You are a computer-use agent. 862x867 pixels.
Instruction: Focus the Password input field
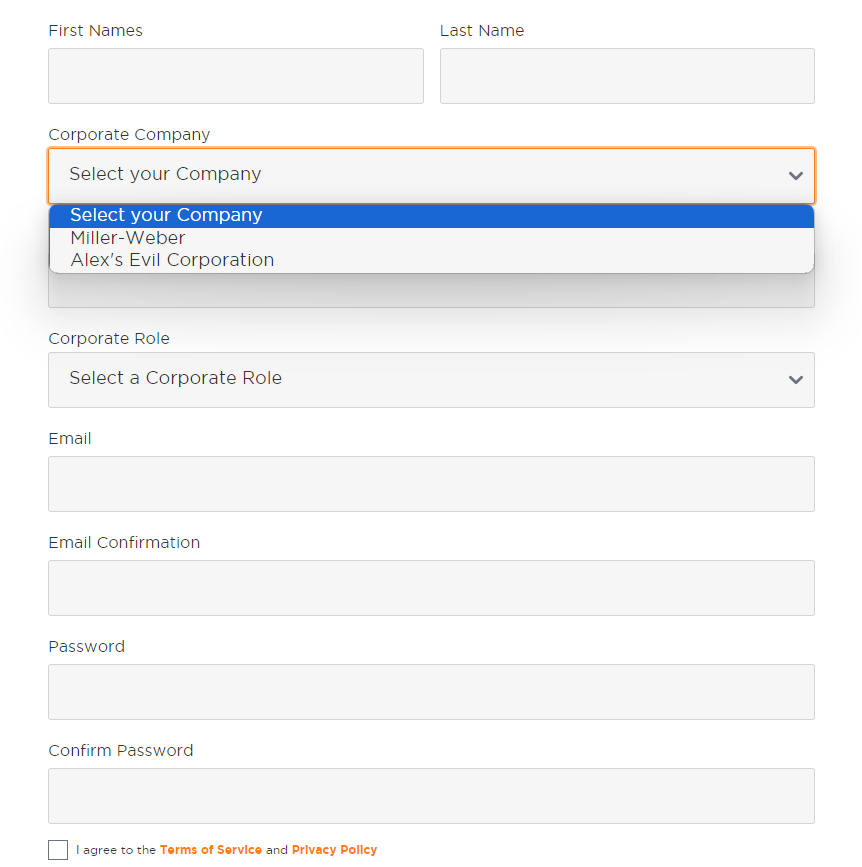click(x=431, y=692)
